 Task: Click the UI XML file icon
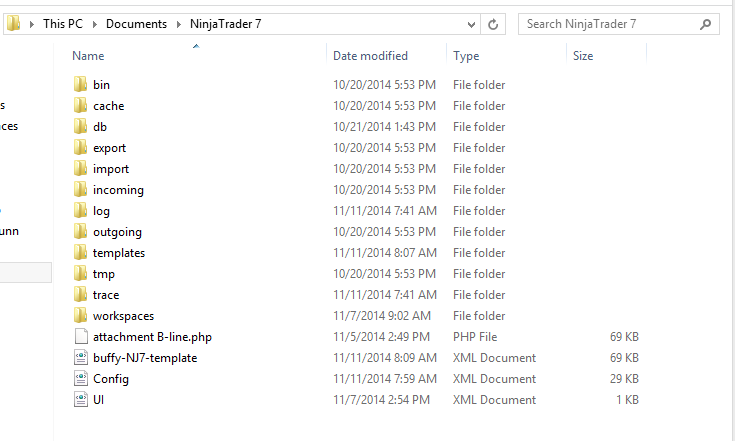click(x=81, y=399)
